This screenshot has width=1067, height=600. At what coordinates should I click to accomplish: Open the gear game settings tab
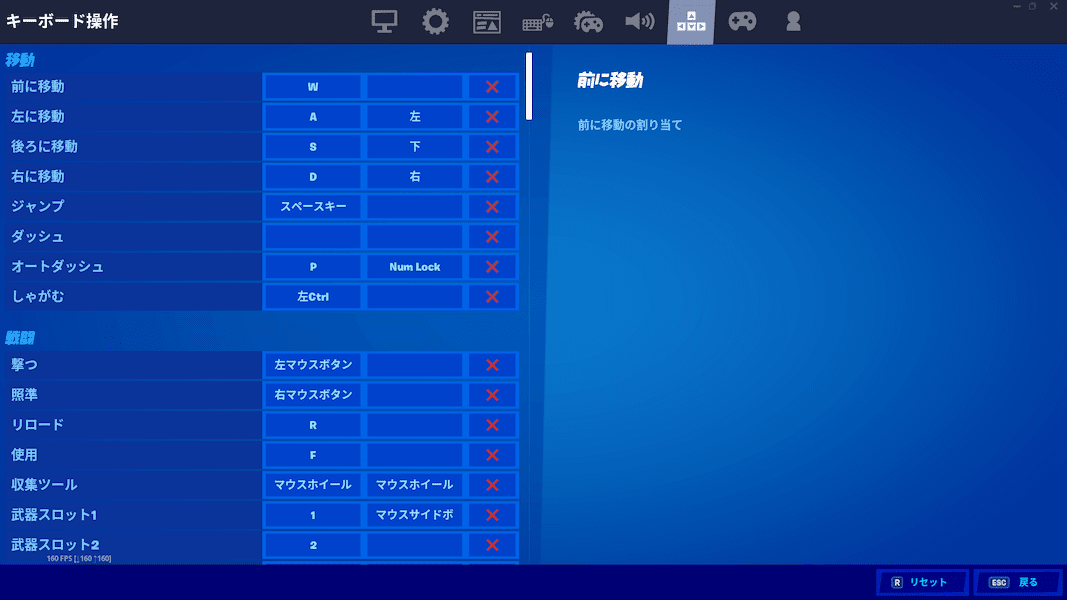pyautogui.click(x=436, y=22)
